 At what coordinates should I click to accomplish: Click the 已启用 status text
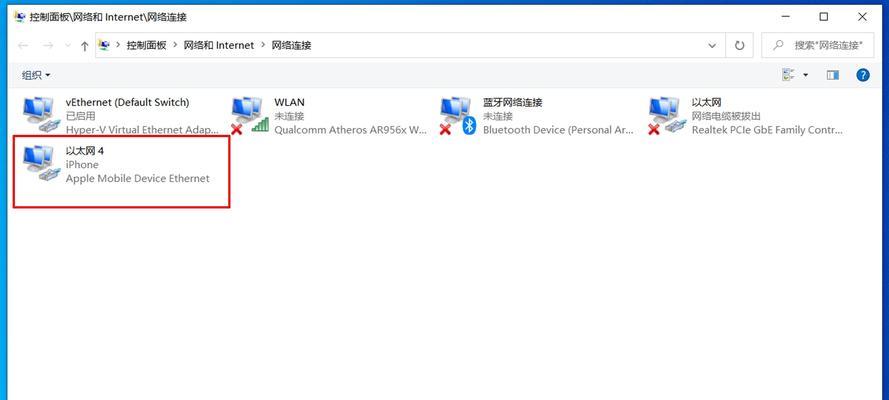(x=81, y=116)
